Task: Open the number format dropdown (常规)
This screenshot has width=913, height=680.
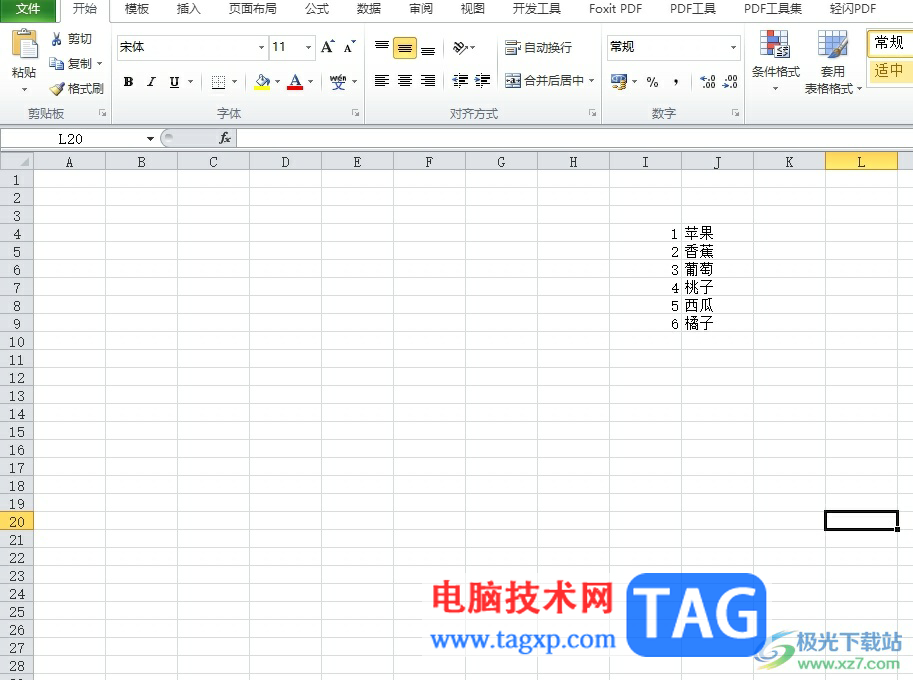Action: click(733, 47)
